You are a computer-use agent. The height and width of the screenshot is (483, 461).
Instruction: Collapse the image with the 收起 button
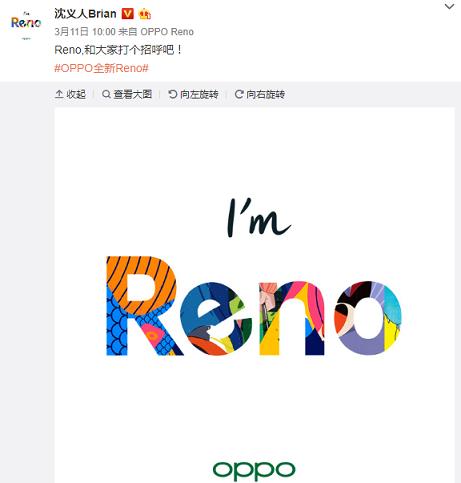coord(70,94)
